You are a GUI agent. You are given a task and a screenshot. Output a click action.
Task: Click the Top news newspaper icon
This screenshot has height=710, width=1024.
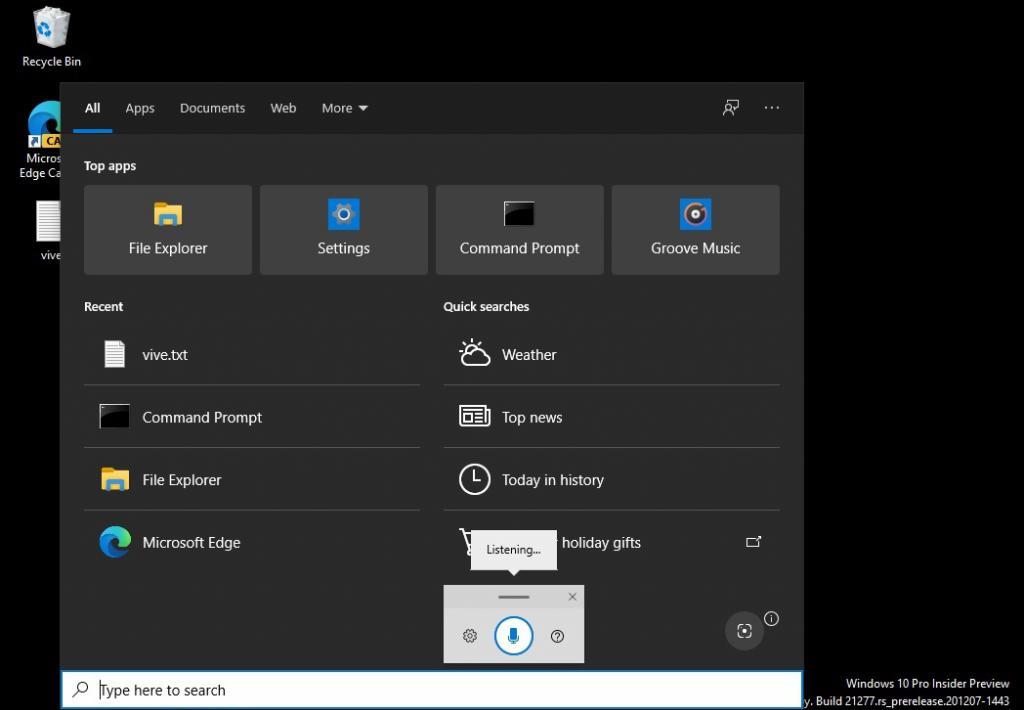475,416
